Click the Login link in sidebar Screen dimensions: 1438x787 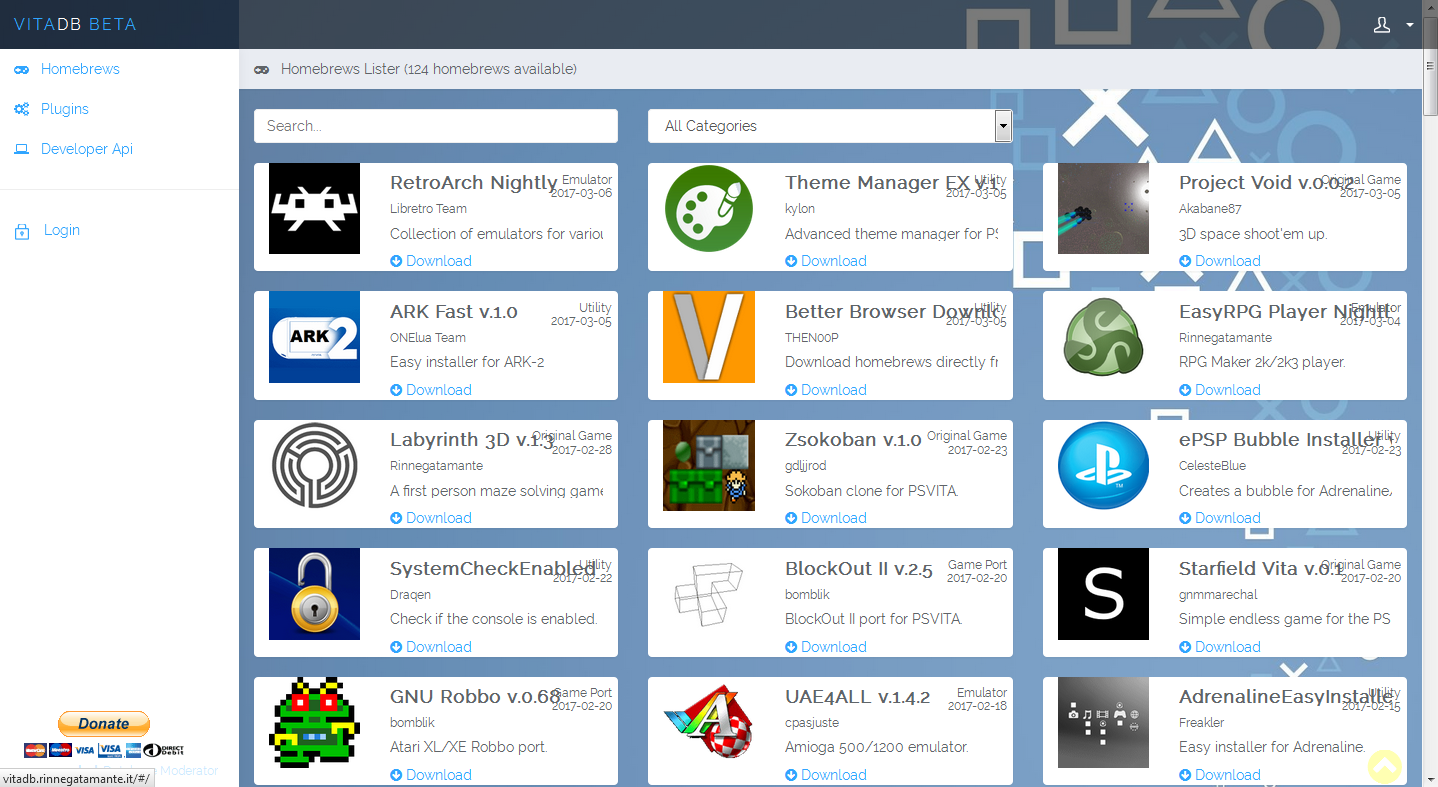pyautogui.click(x=61, y=230)
